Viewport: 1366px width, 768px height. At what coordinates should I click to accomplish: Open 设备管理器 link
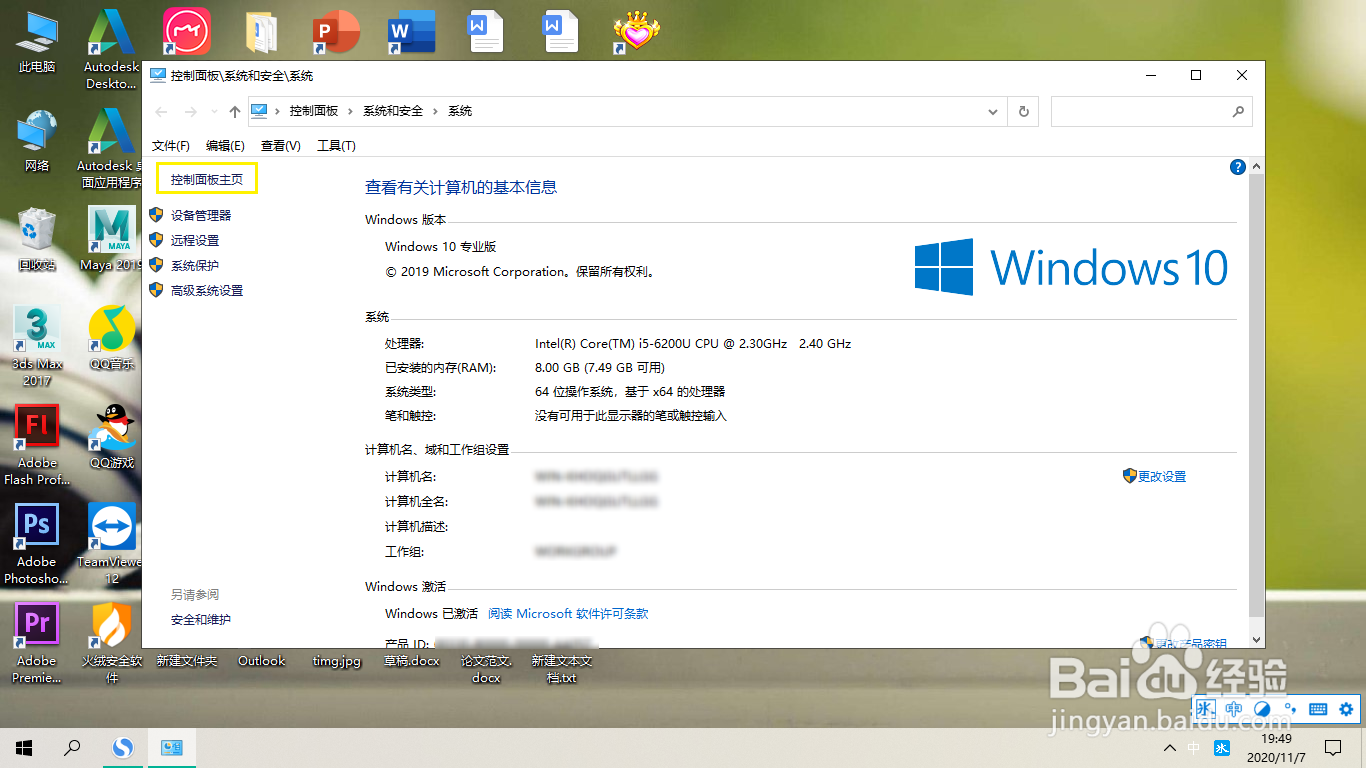tap(200, 215)
